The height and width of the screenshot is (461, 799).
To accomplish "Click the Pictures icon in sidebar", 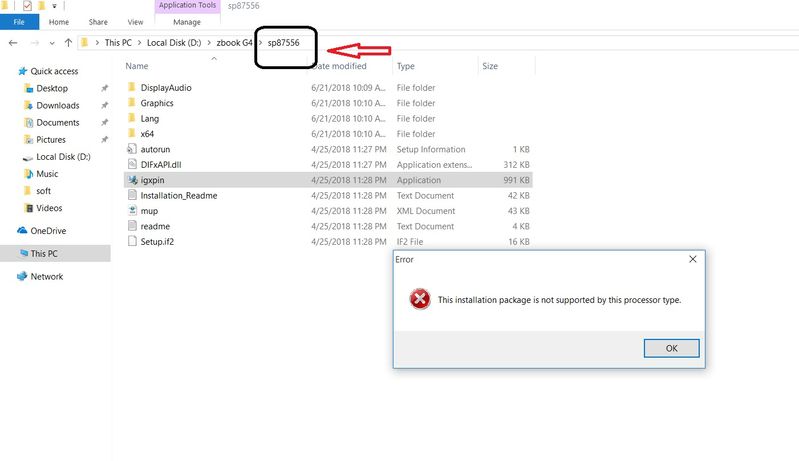I will click(x=29, y=140).
